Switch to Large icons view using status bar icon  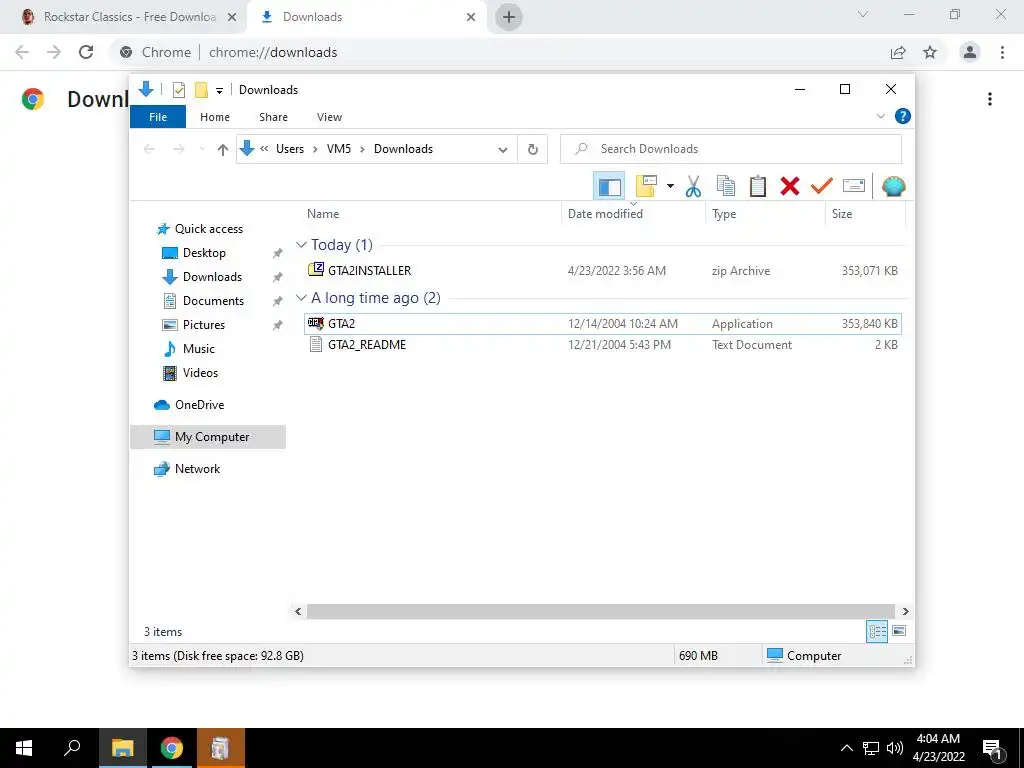(899, 632)
